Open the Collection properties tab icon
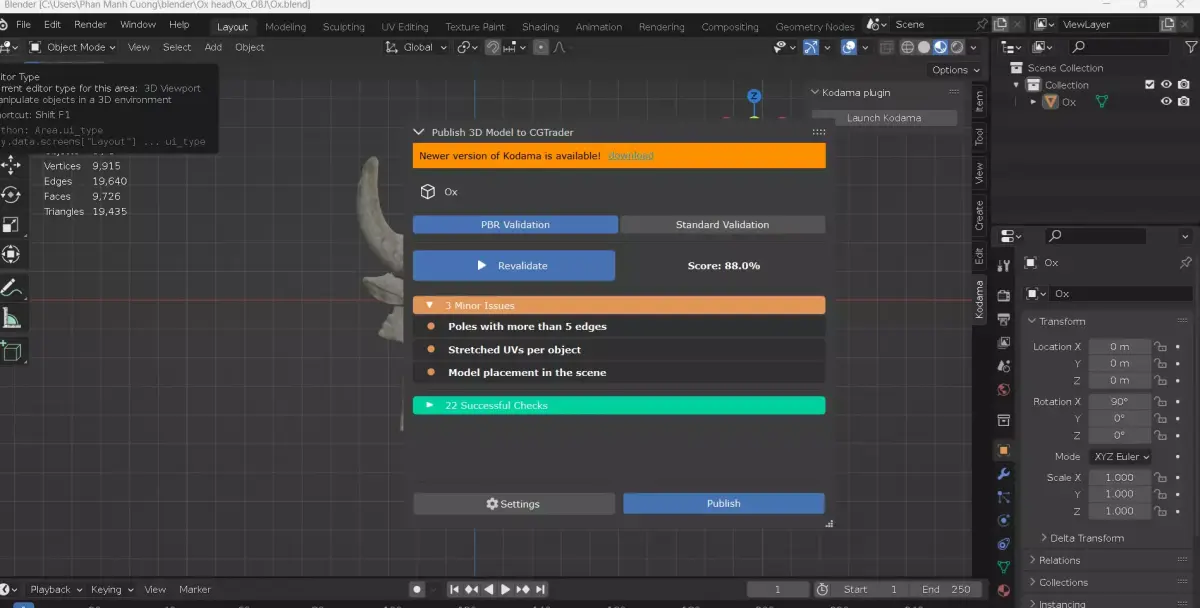Screen dimensions: 1200x608 1004,419
